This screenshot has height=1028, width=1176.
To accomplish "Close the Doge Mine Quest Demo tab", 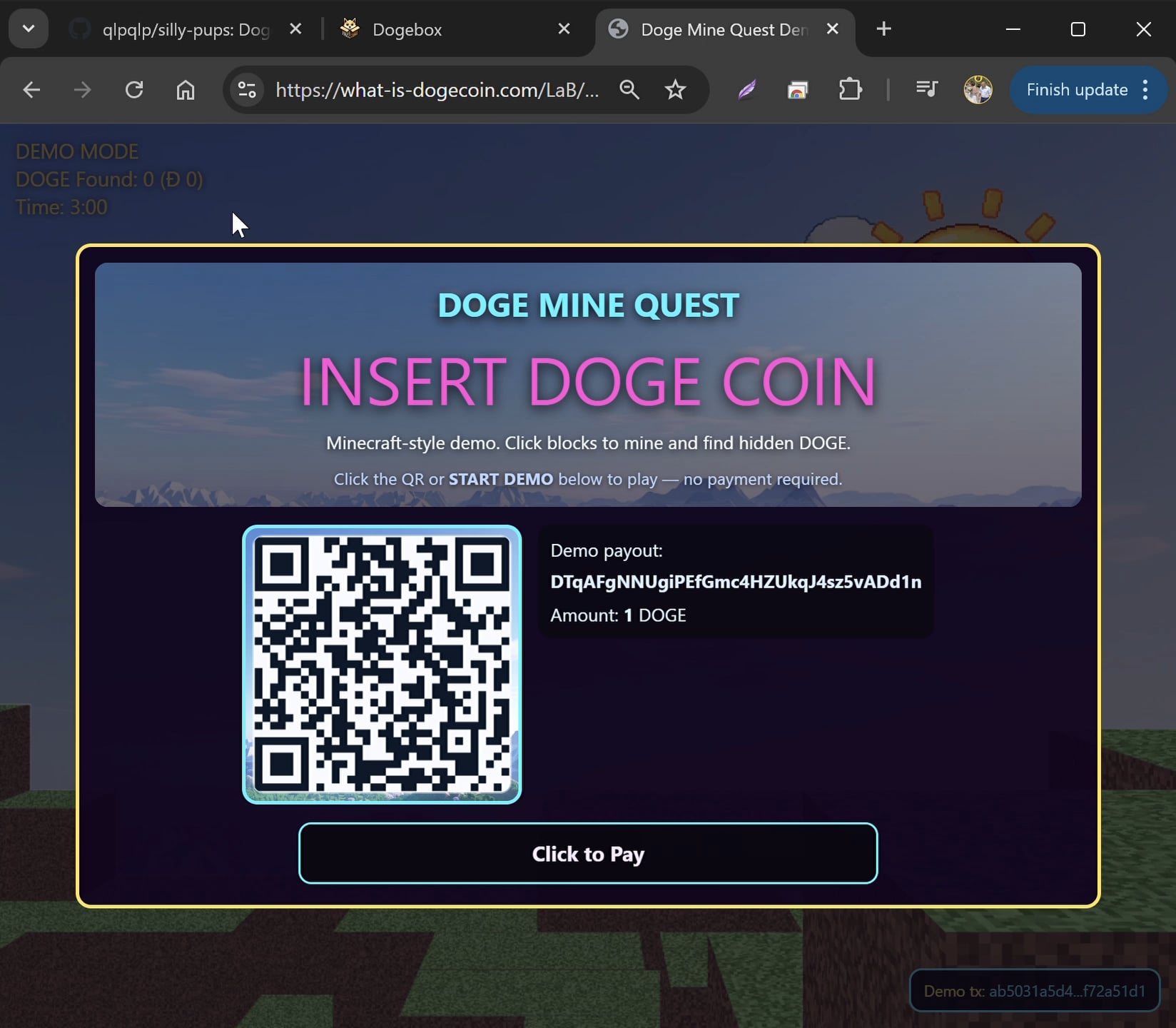I will pos(832,29).
